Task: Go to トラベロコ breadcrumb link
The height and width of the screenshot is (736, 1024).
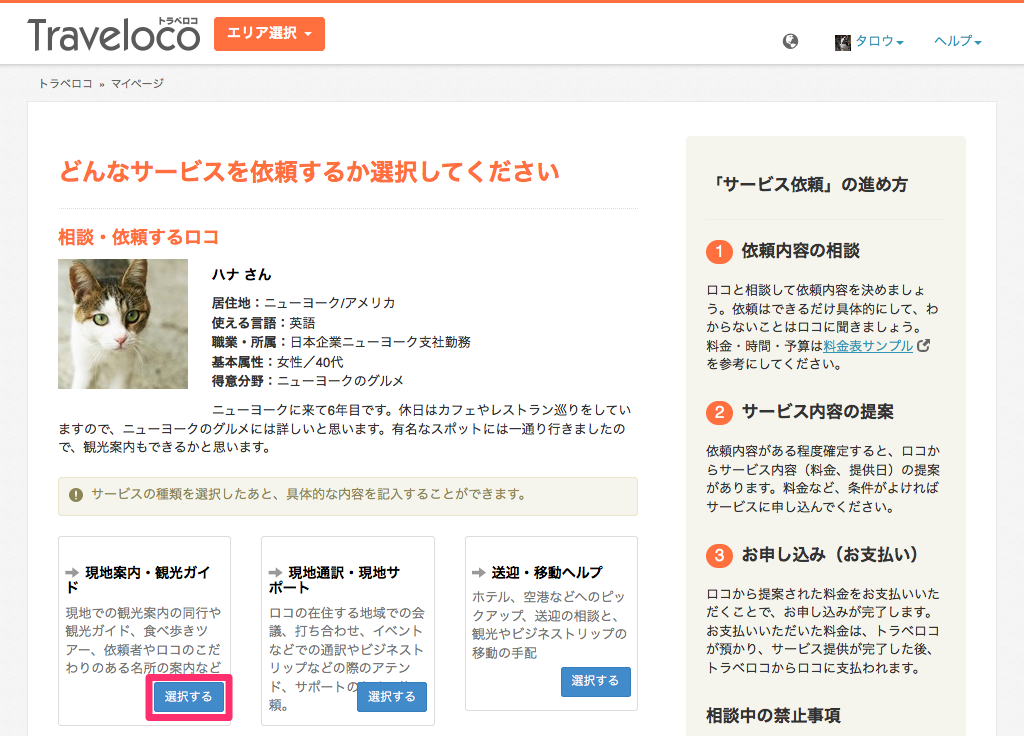Action: click(65, 84)
